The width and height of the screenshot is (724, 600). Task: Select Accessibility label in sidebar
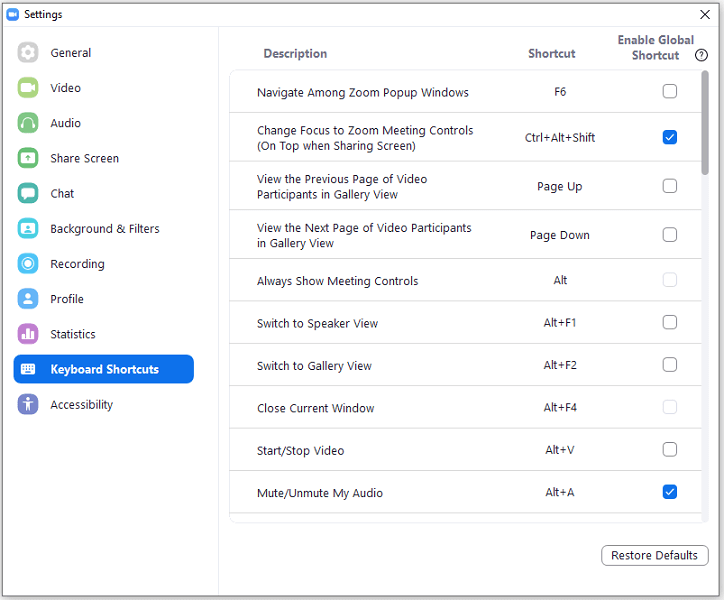82,405
